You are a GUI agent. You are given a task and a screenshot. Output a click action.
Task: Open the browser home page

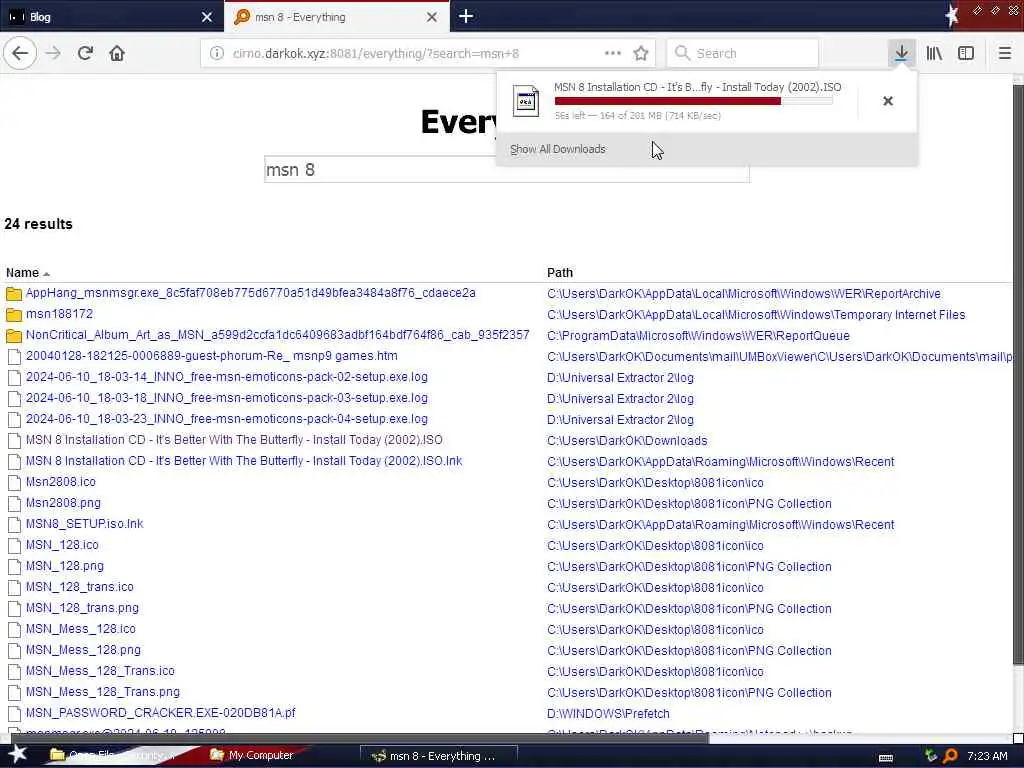117,54
